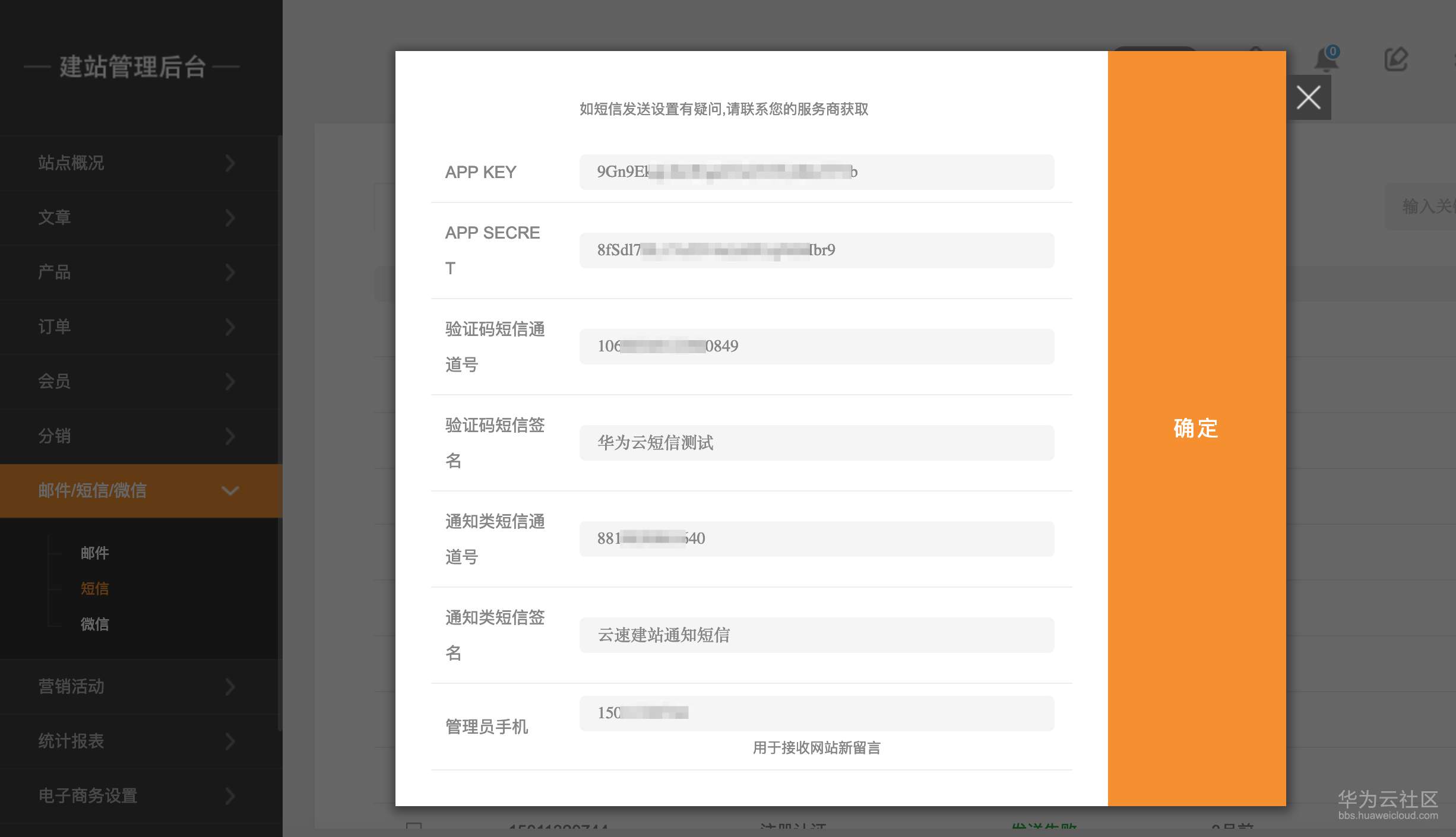Click the APP KEY input field
Viewport: 1456px width, 837px height.
click(816, 172)
